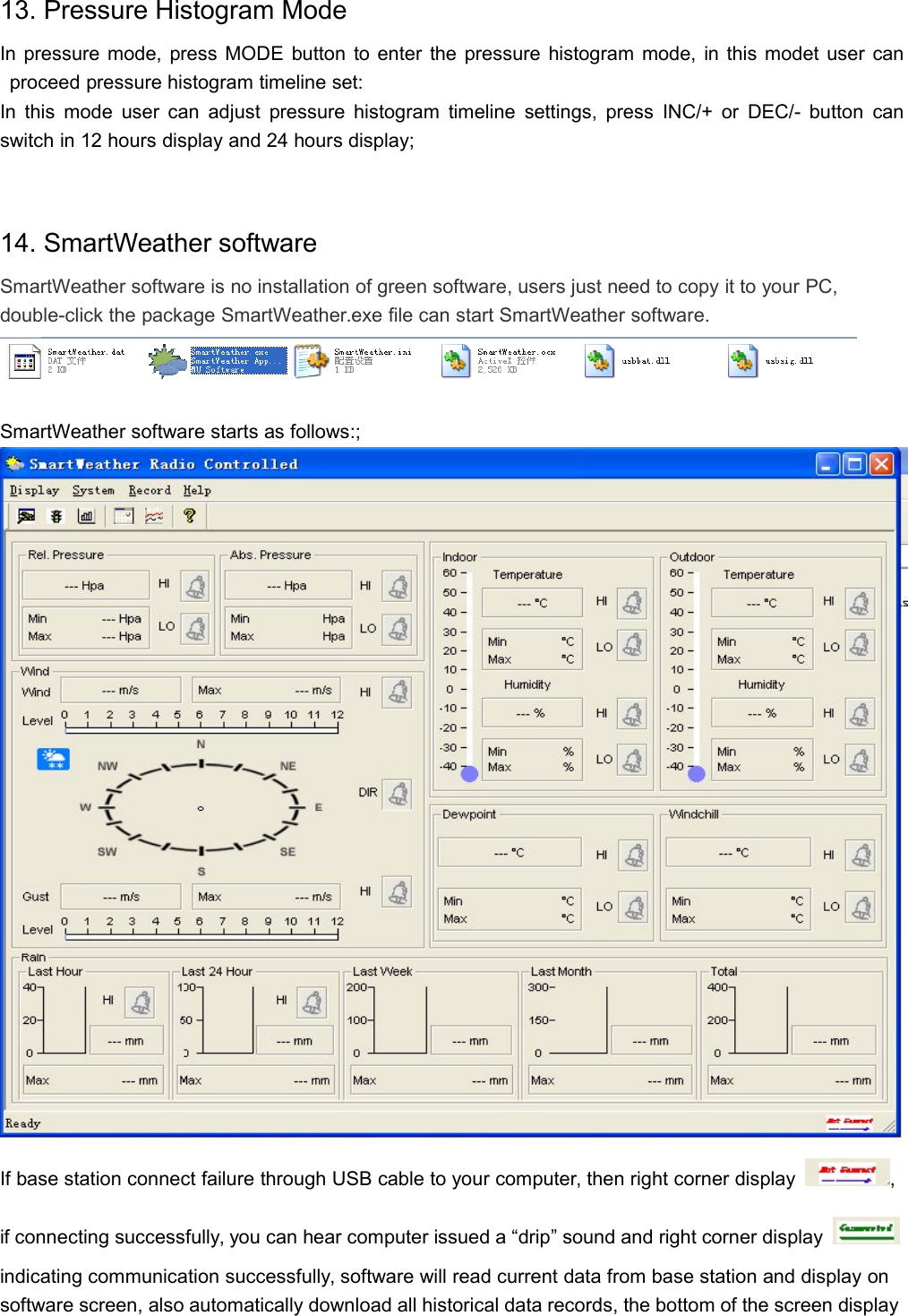The width and height of the screenshot is (908, 1316).
Task: Click the Rel. Pressure LO alarm bell
Action: coord(195,628)
